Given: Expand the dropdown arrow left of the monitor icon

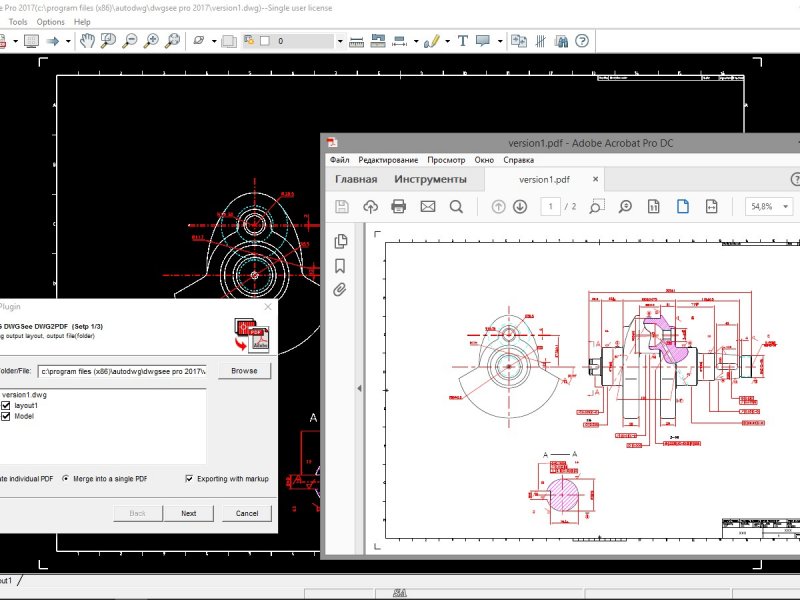Looking at the screenshot, I should click(16, 41).
